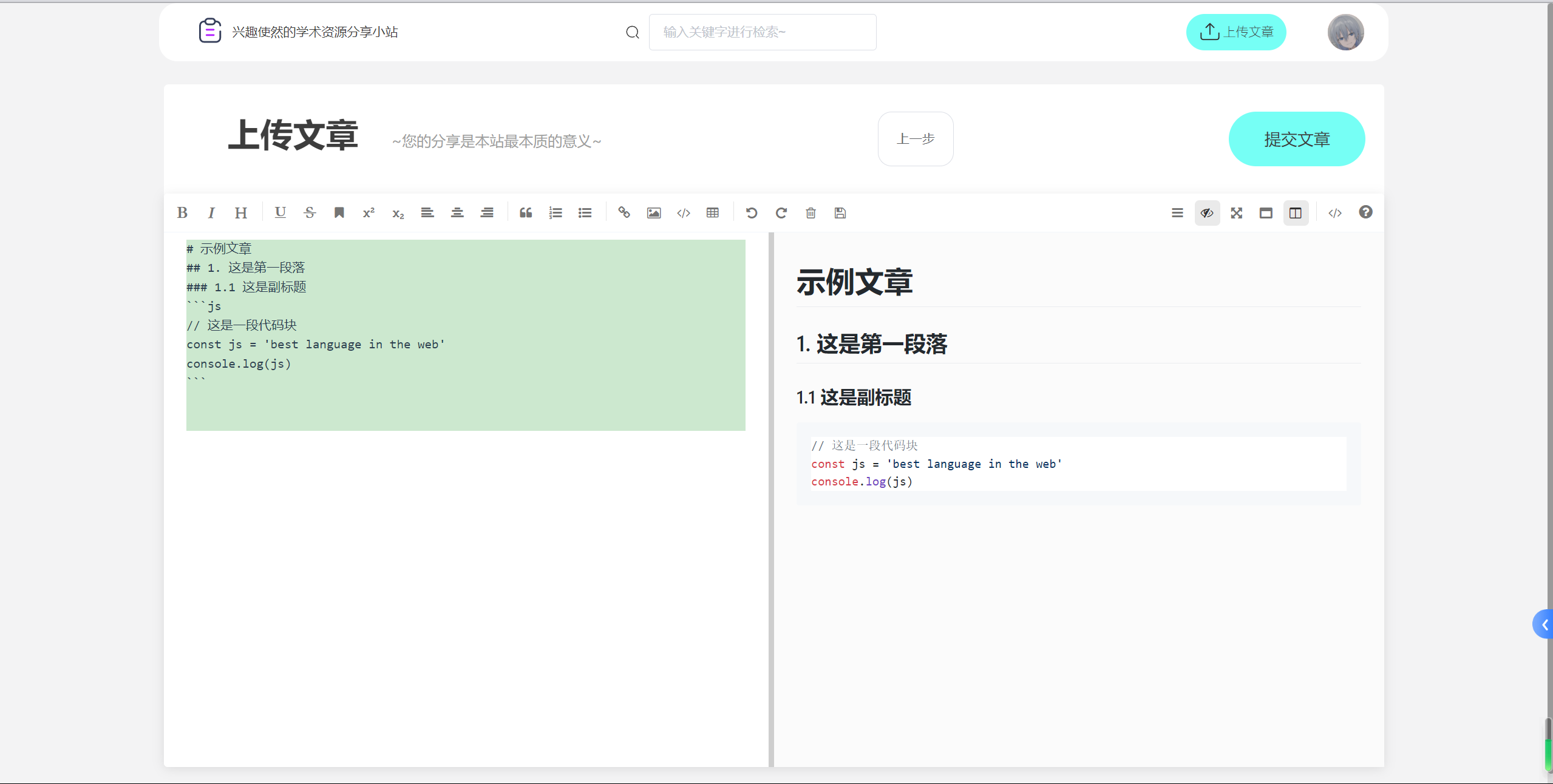Image resolution: width=1553 pixels, height=784 pixels.
Task: Center align the text
Action: point(457,213)
